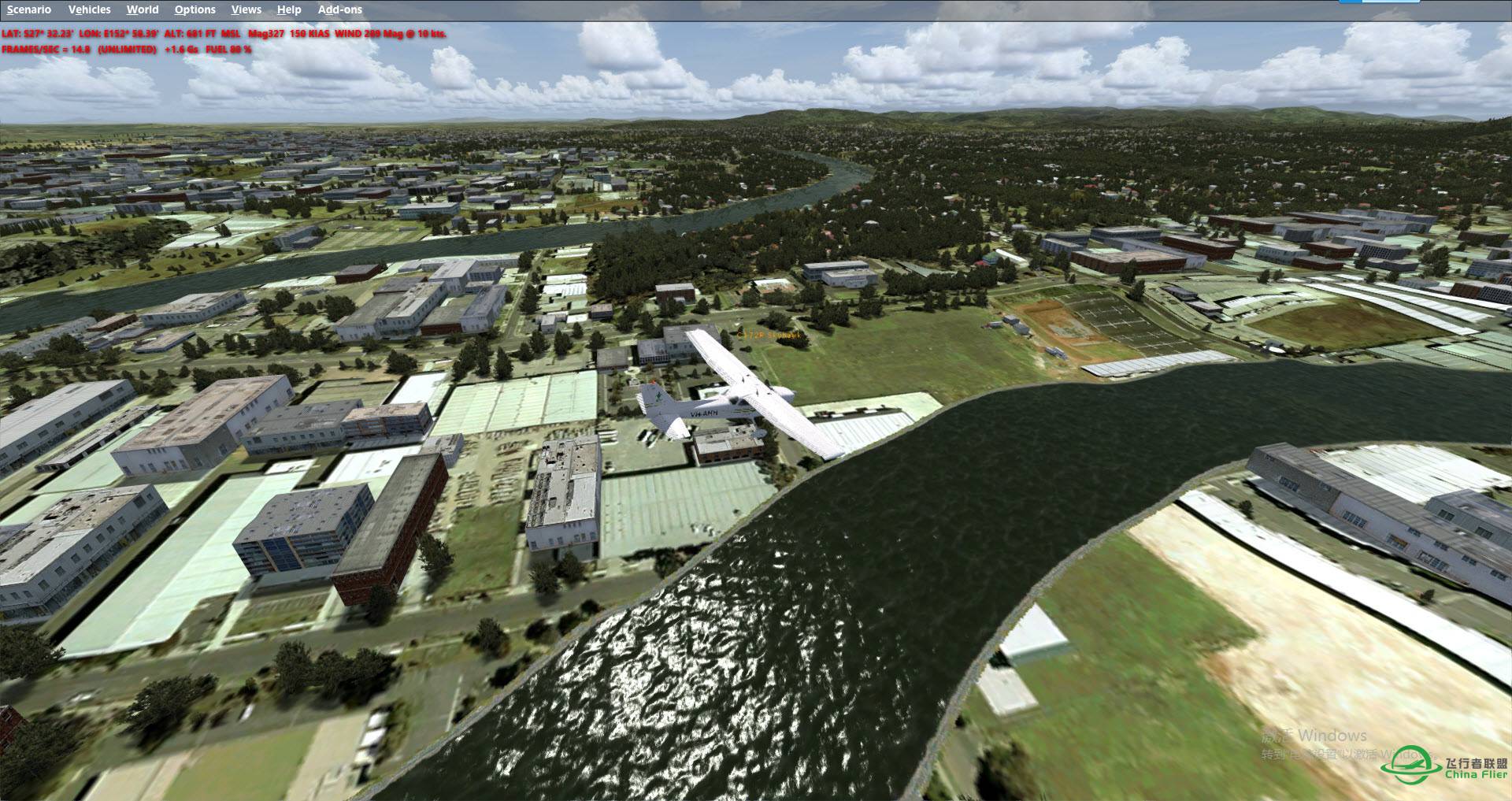Image resolution: width=1512 pixels, height=801 pixels.
Task: Open the Scenario menu
Action: pyautogui.click(x=29, y=9)
